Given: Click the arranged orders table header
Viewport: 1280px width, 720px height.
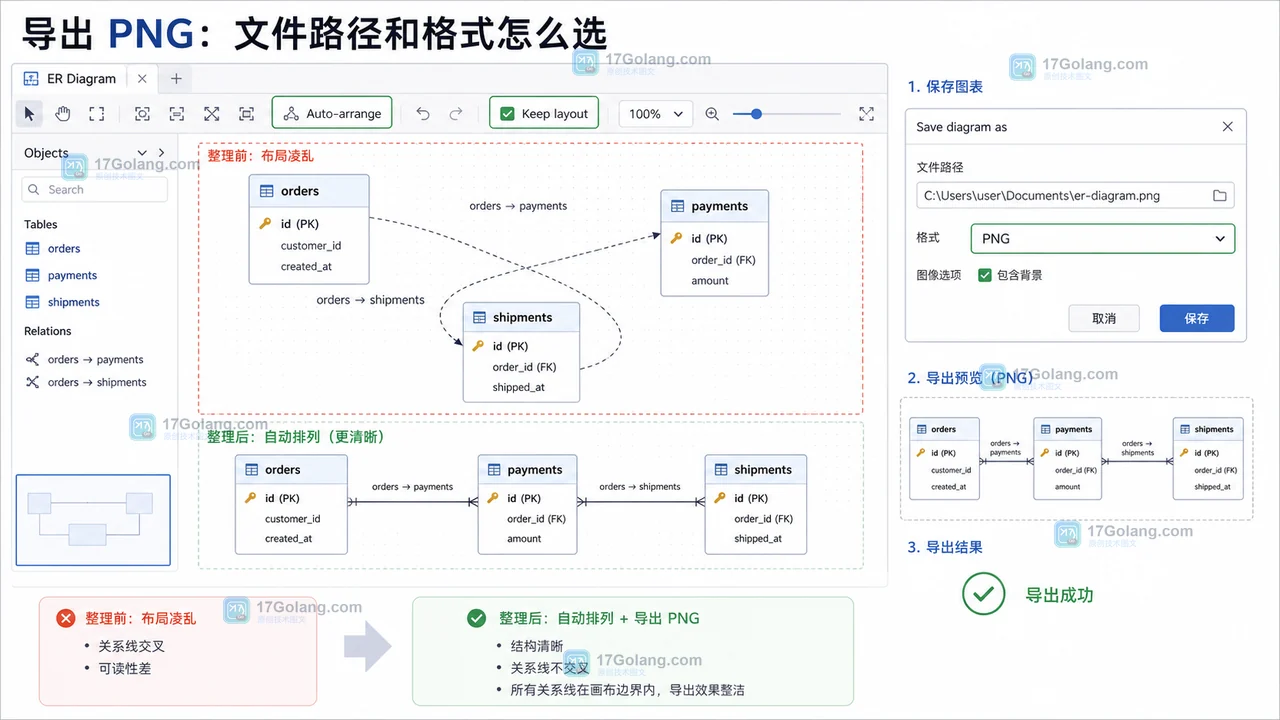Looking at the screenshot, I should 291,470.
